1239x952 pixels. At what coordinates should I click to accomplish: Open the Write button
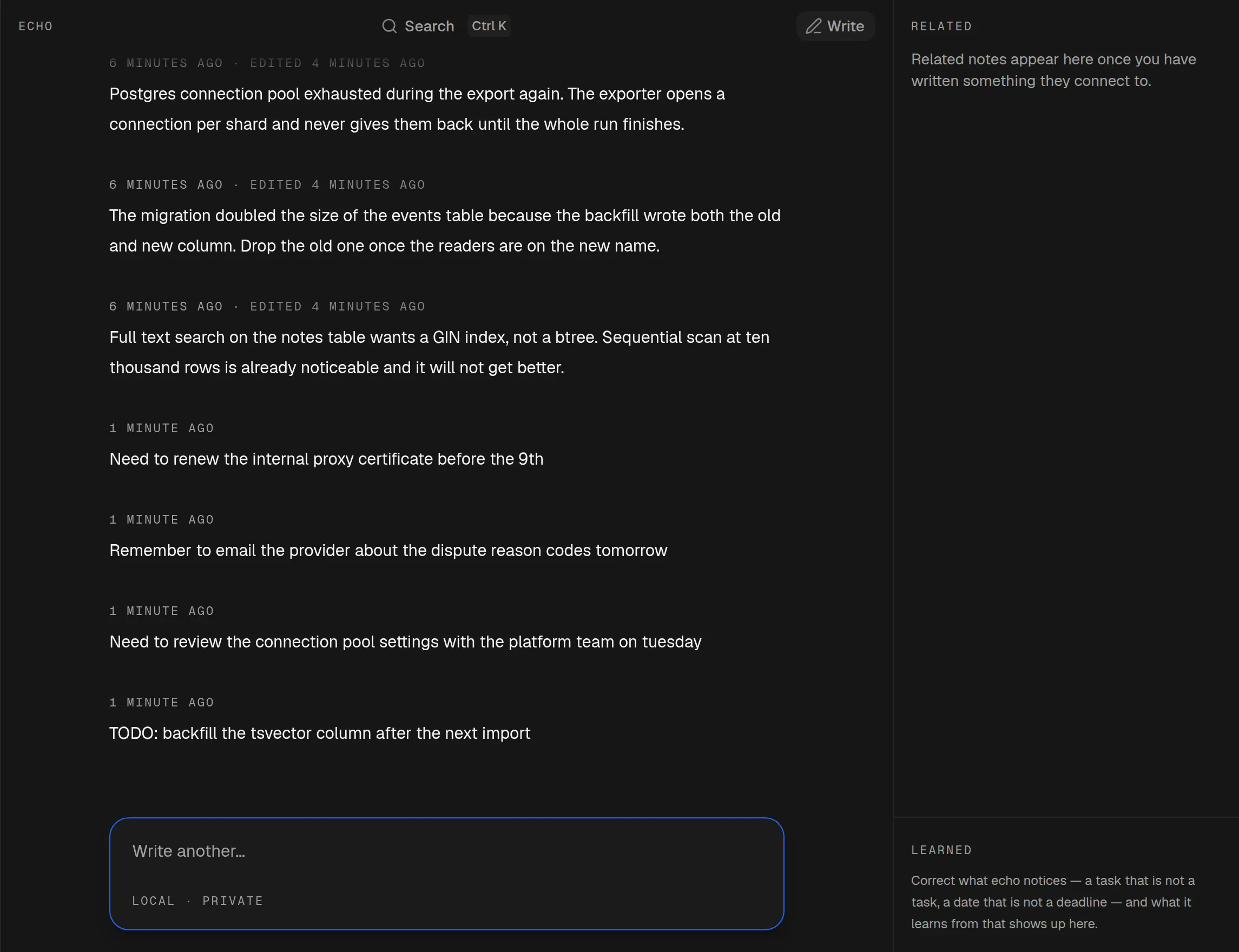(835, 26)
